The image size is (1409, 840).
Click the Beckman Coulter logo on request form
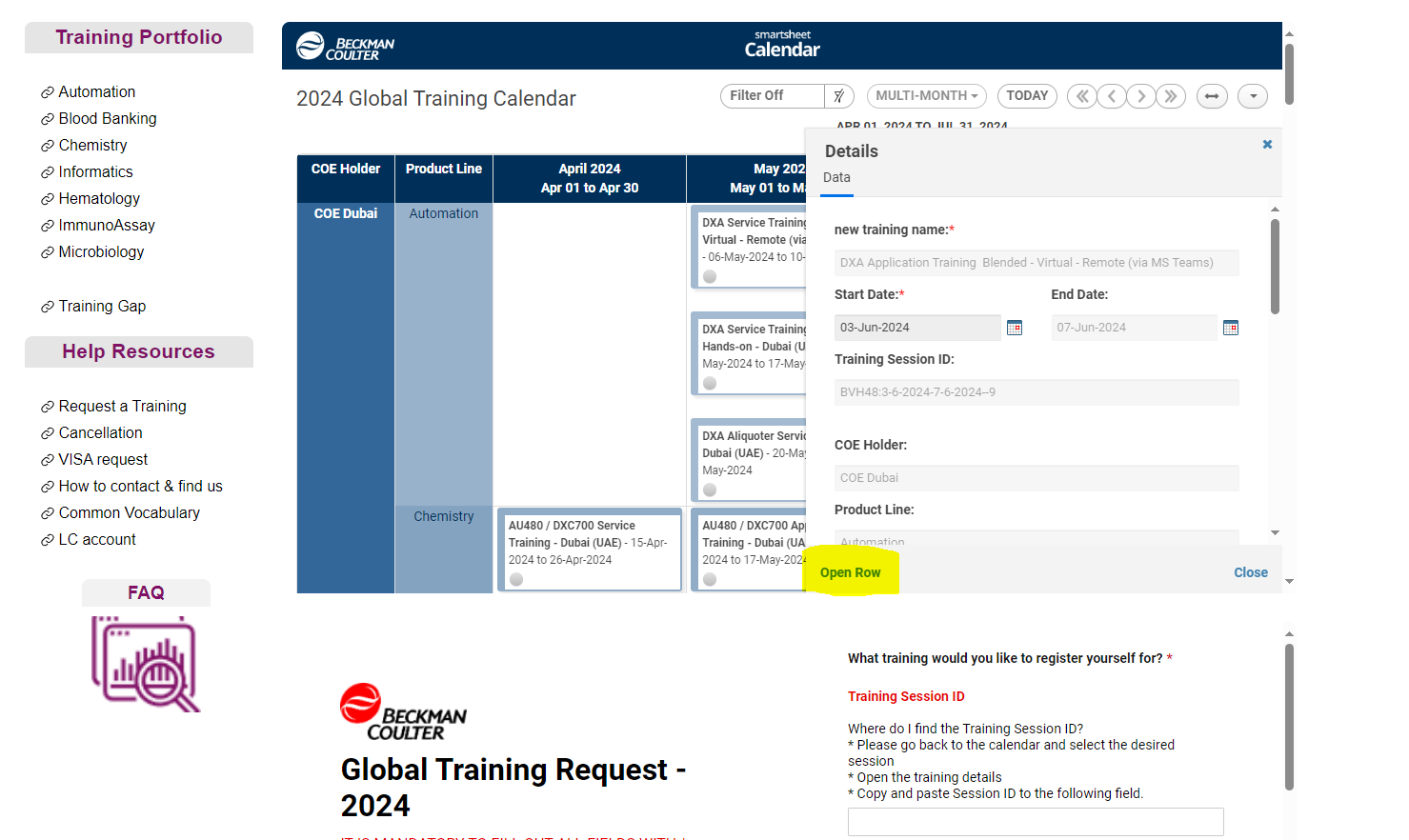(x=403, y=712)
